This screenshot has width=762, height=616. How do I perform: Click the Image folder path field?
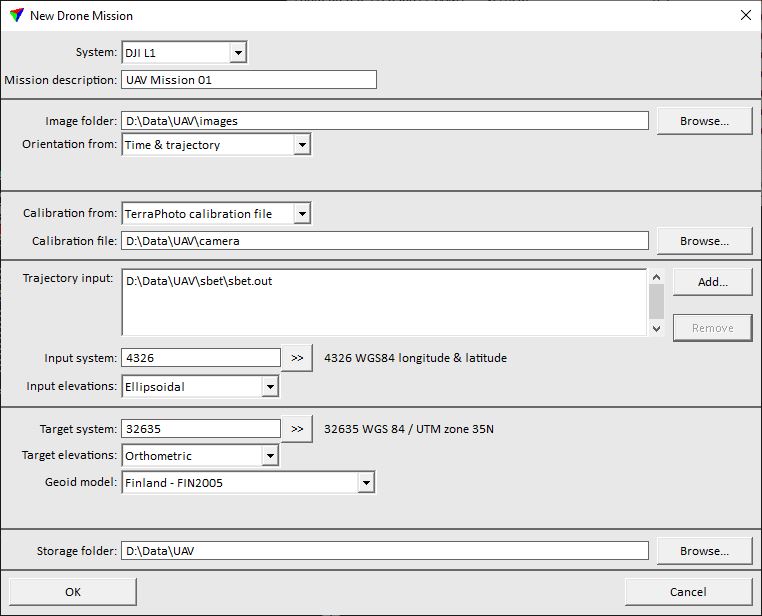pyautogui.click(x=384, y=121)
